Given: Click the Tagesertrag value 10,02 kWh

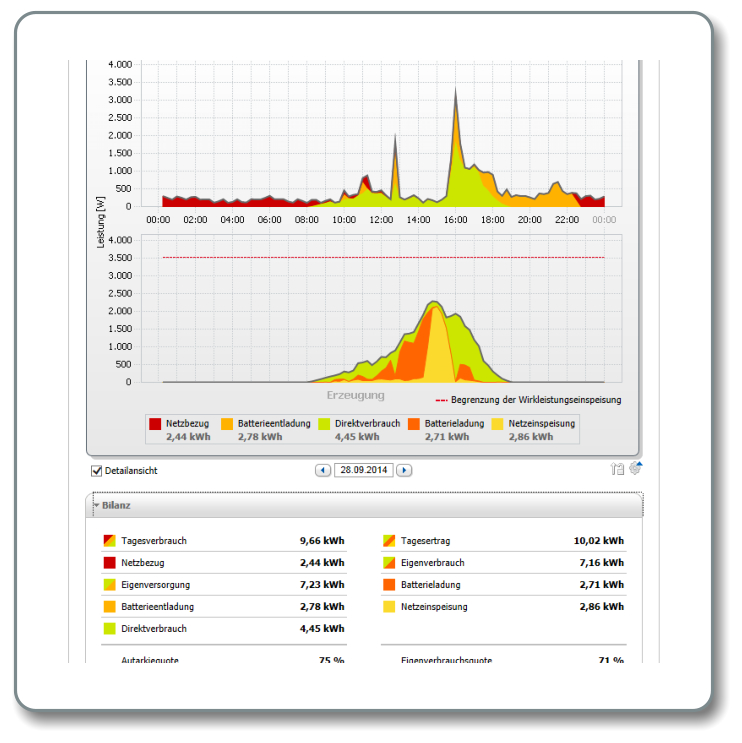Looking at the screenshot, I should (599, 541).
